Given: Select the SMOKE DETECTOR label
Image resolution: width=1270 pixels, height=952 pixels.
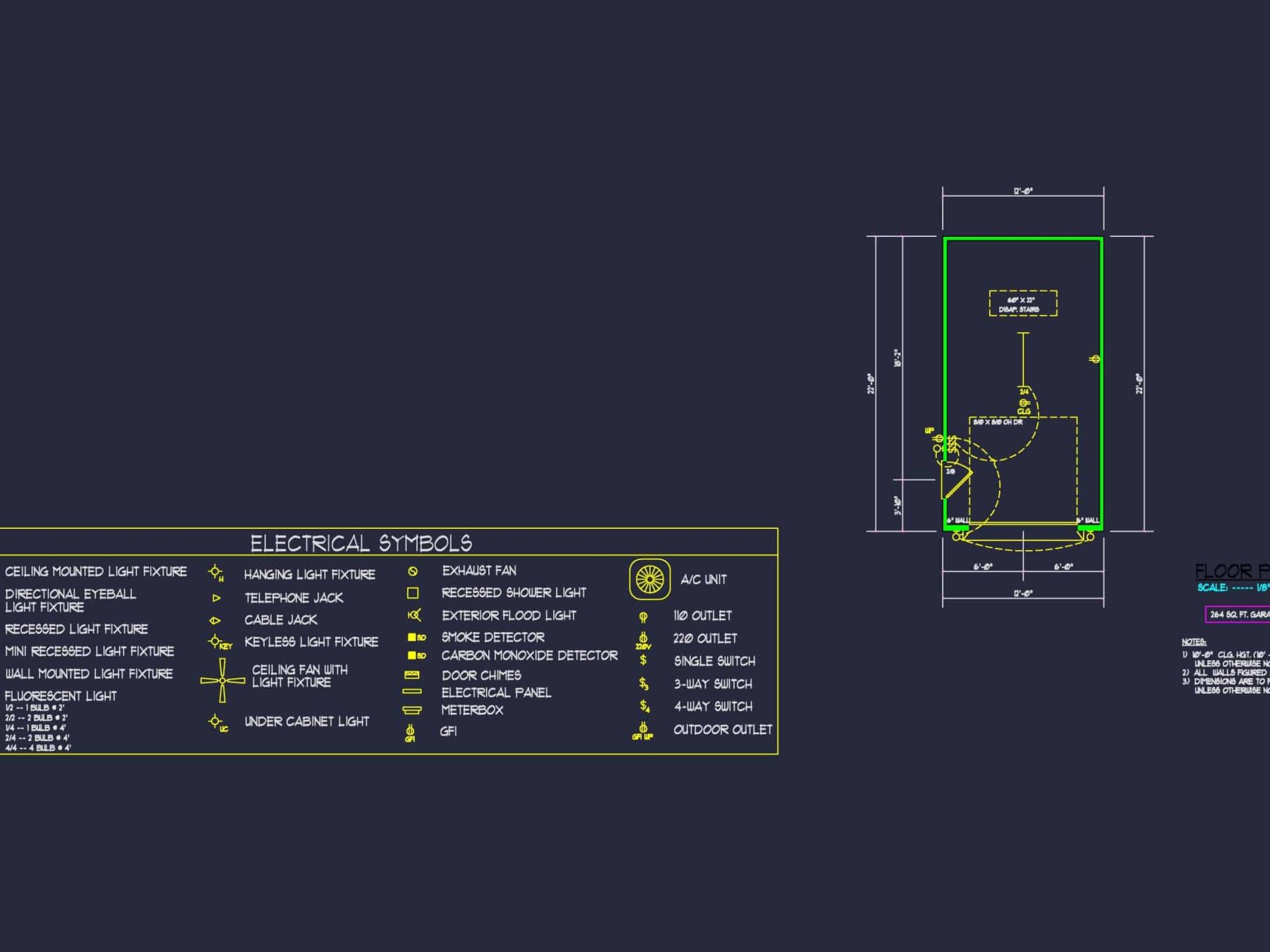Looking at the screenshot, I should pyautogui.click(x=493, y=637).
